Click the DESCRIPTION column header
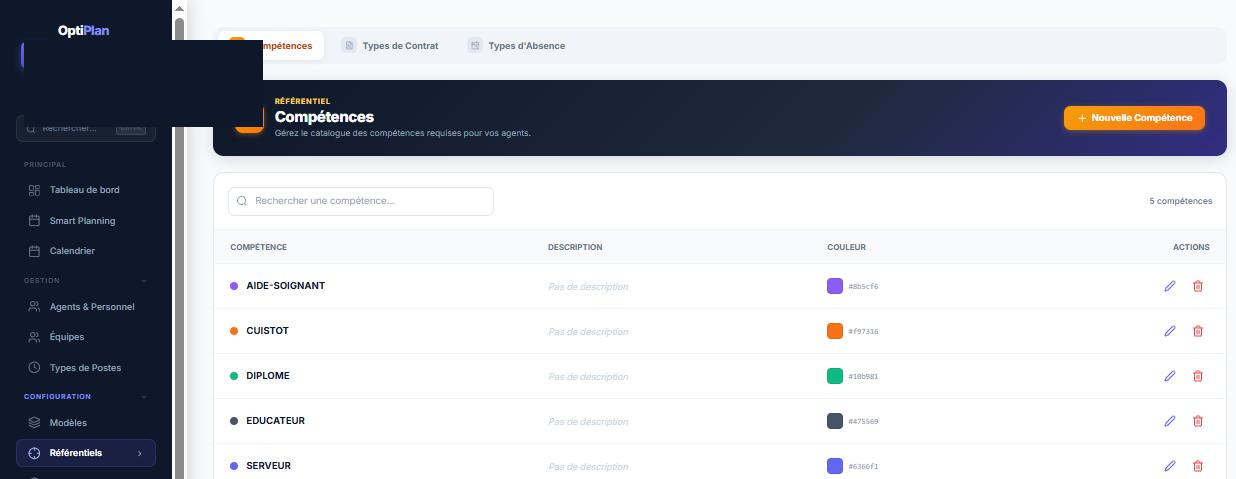 575,247
